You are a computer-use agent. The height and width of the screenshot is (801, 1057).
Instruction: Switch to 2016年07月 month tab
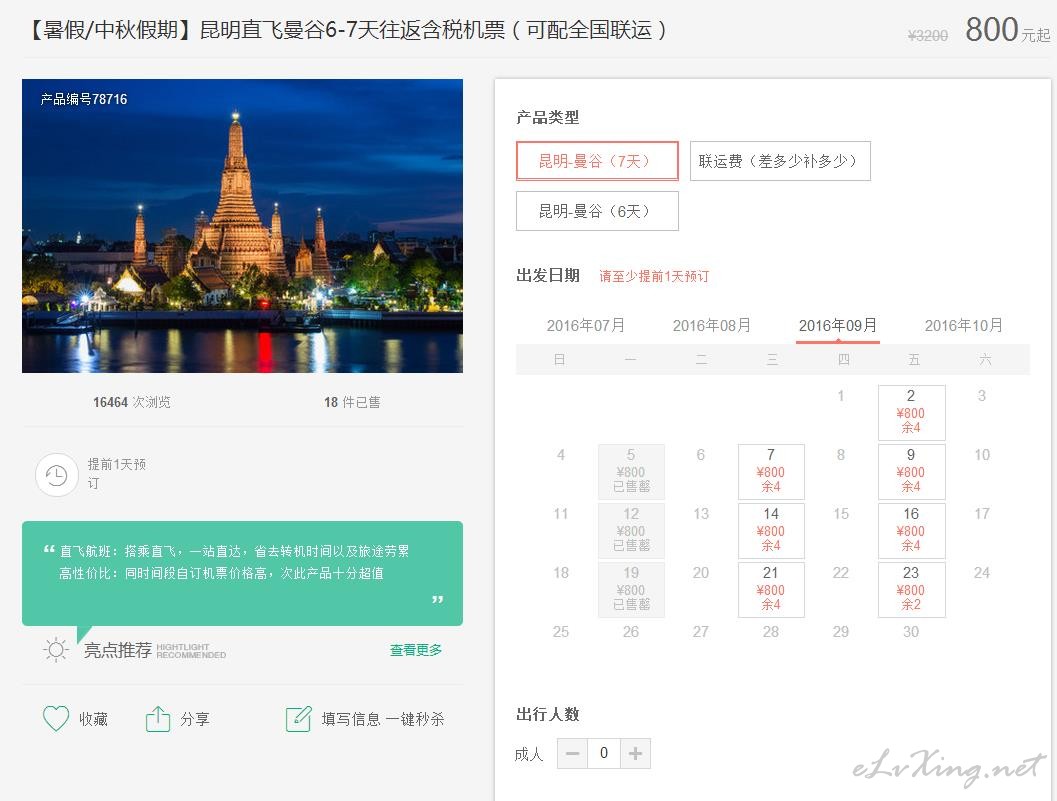point(585,326)
